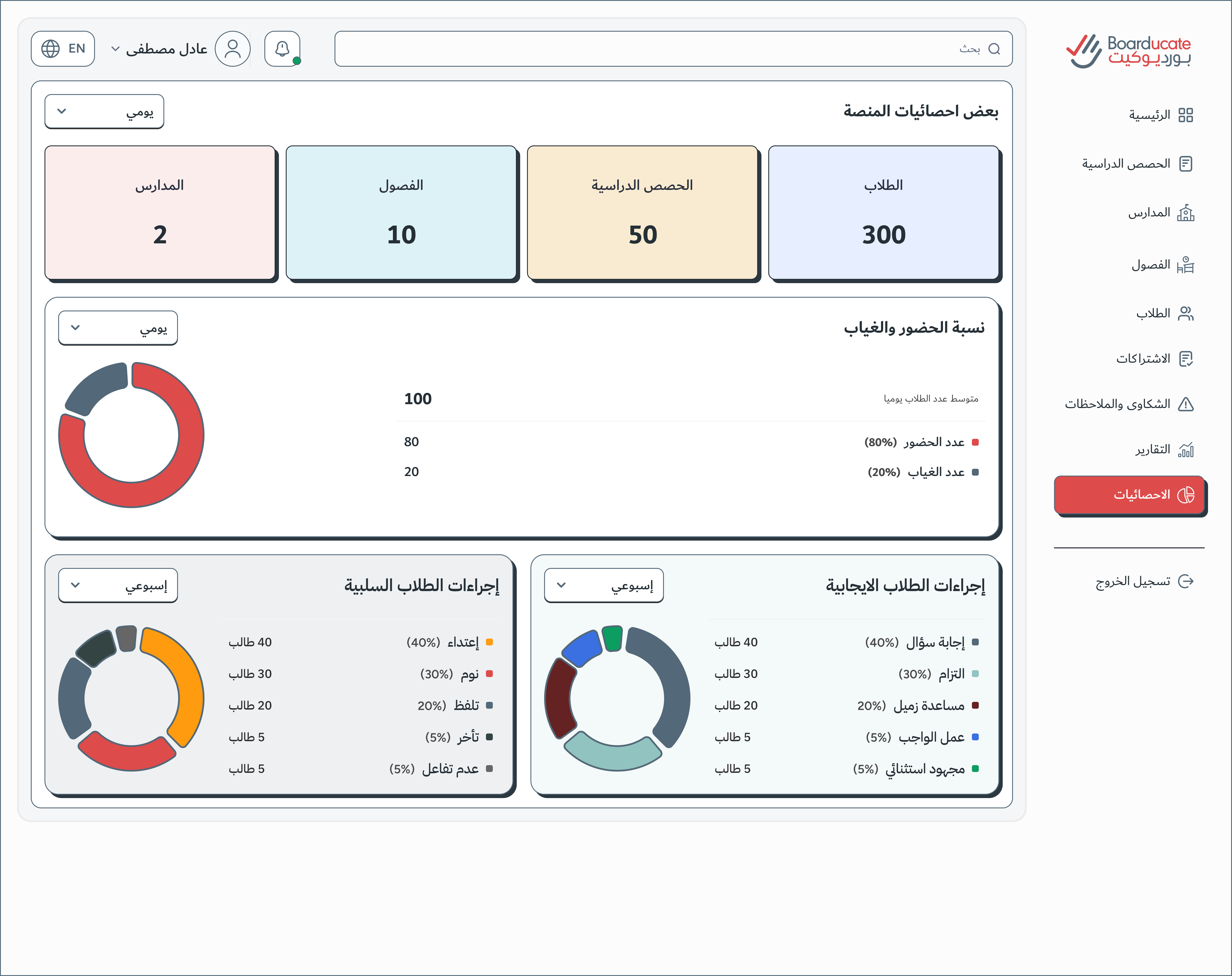This screenshot has height=976, width=1232.
Task: Click the blue عمل الواجب legend swatch
Action: pos(975,737)
